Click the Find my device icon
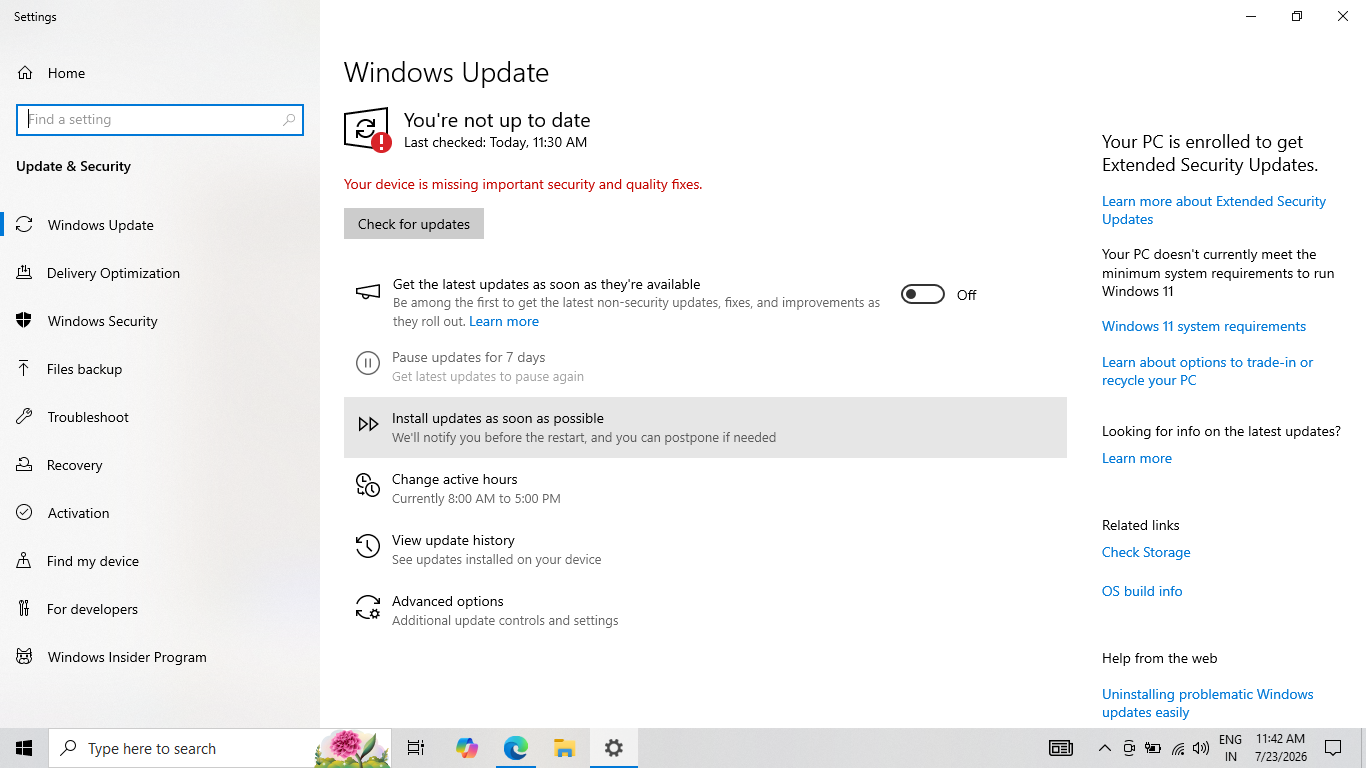The width and height of the screenshot is (1366, 768). pyautogui.click(x=25, y=561)
